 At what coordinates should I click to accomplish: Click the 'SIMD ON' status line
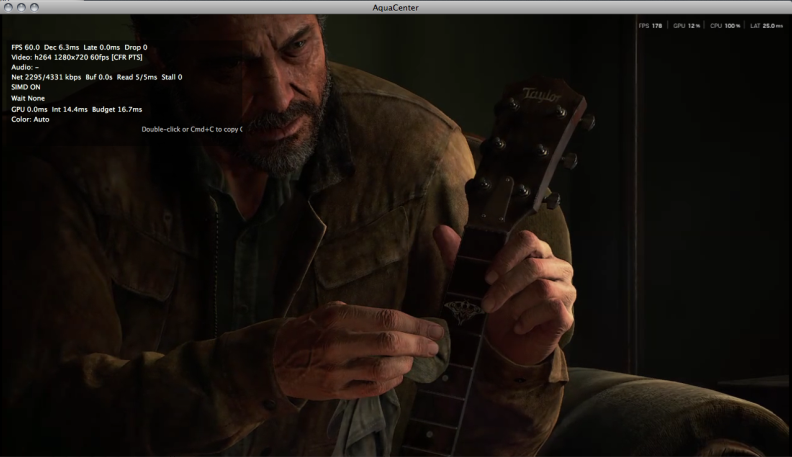[x=26, y=87]
